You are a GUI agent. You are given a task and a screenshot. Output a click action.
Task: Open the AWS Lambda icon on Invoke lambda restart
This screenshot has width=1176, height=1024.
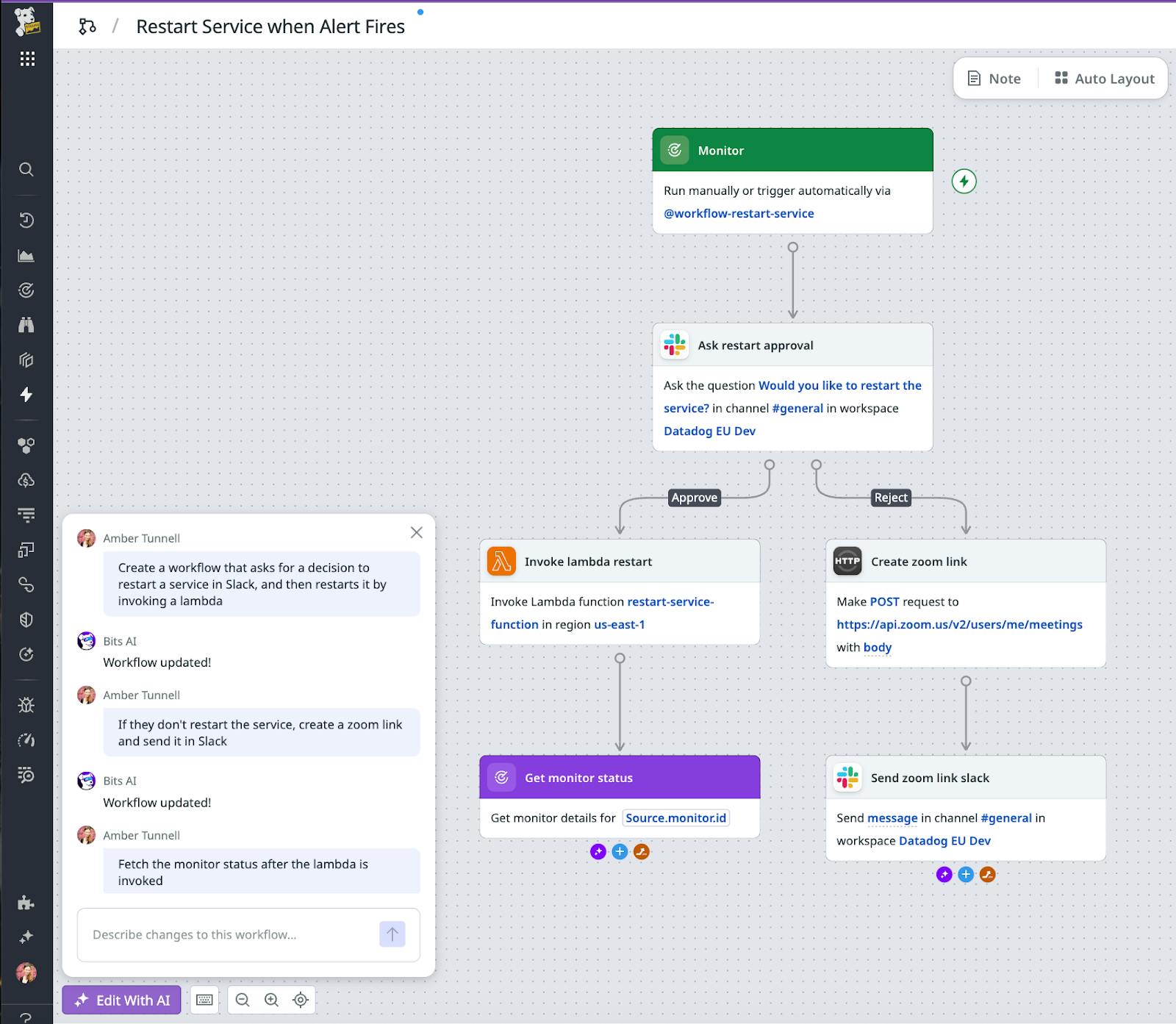point(501,561)
